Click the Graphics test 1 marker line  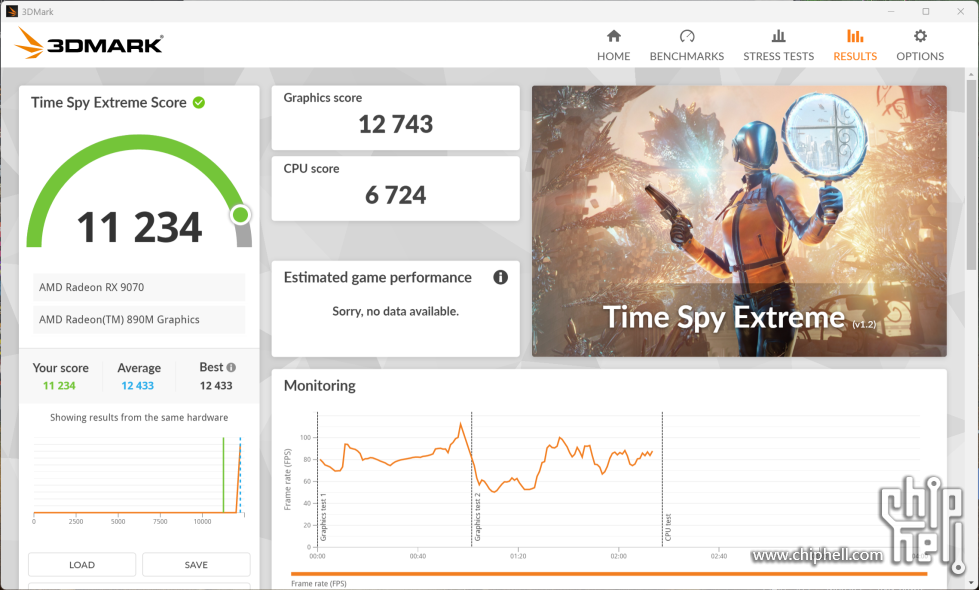(x=317, y=479)
